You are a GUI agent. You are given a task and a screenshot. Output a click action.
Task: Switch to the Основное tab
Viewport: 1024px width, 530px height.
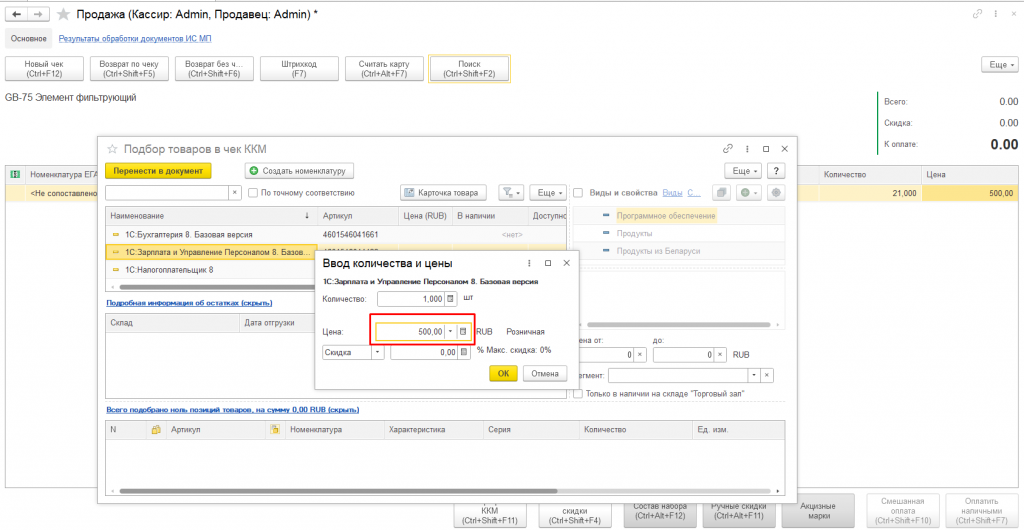(28, 39)
